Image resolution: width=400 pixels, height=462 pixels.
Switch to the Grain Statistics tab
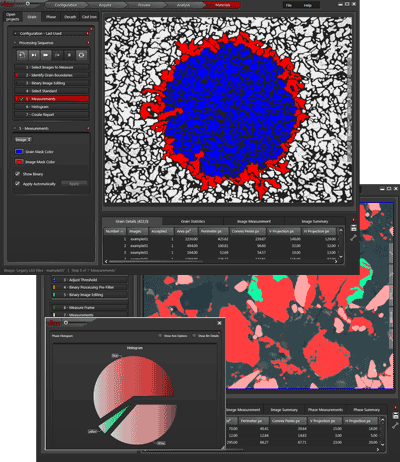coord(193,221)
